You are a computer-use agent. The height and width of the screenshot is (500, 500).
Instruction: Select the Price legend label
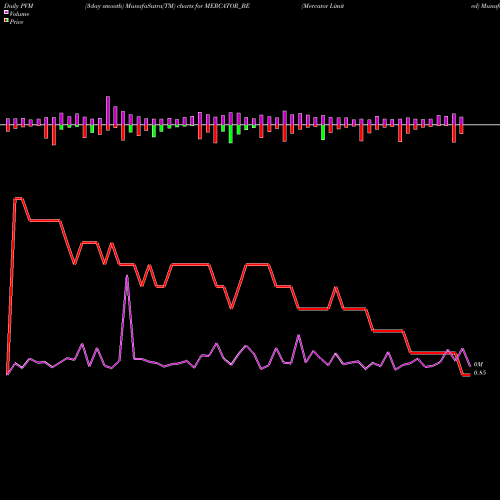pyautogui.click(x=17, y=22)
